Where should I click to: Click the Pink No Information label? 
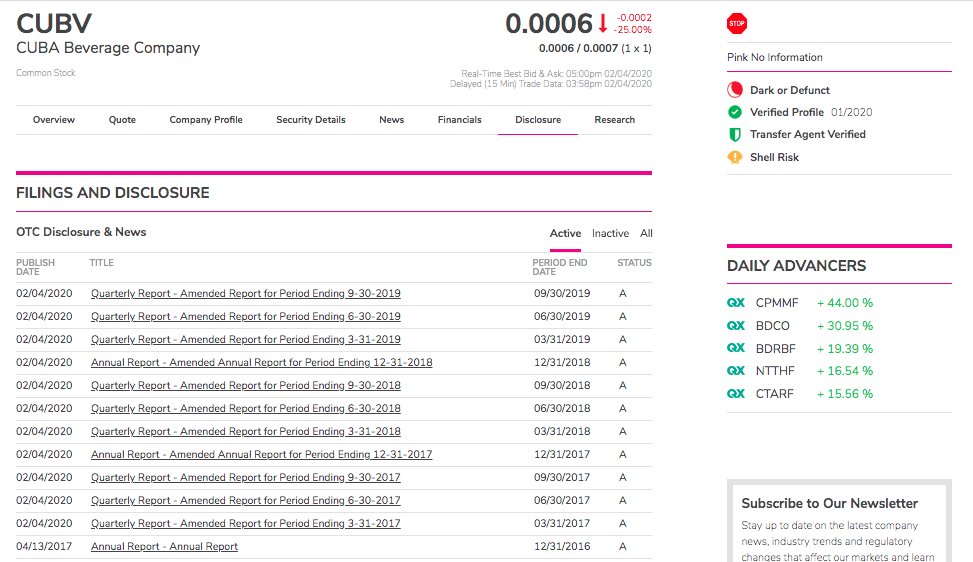click(x=774, y=57)
